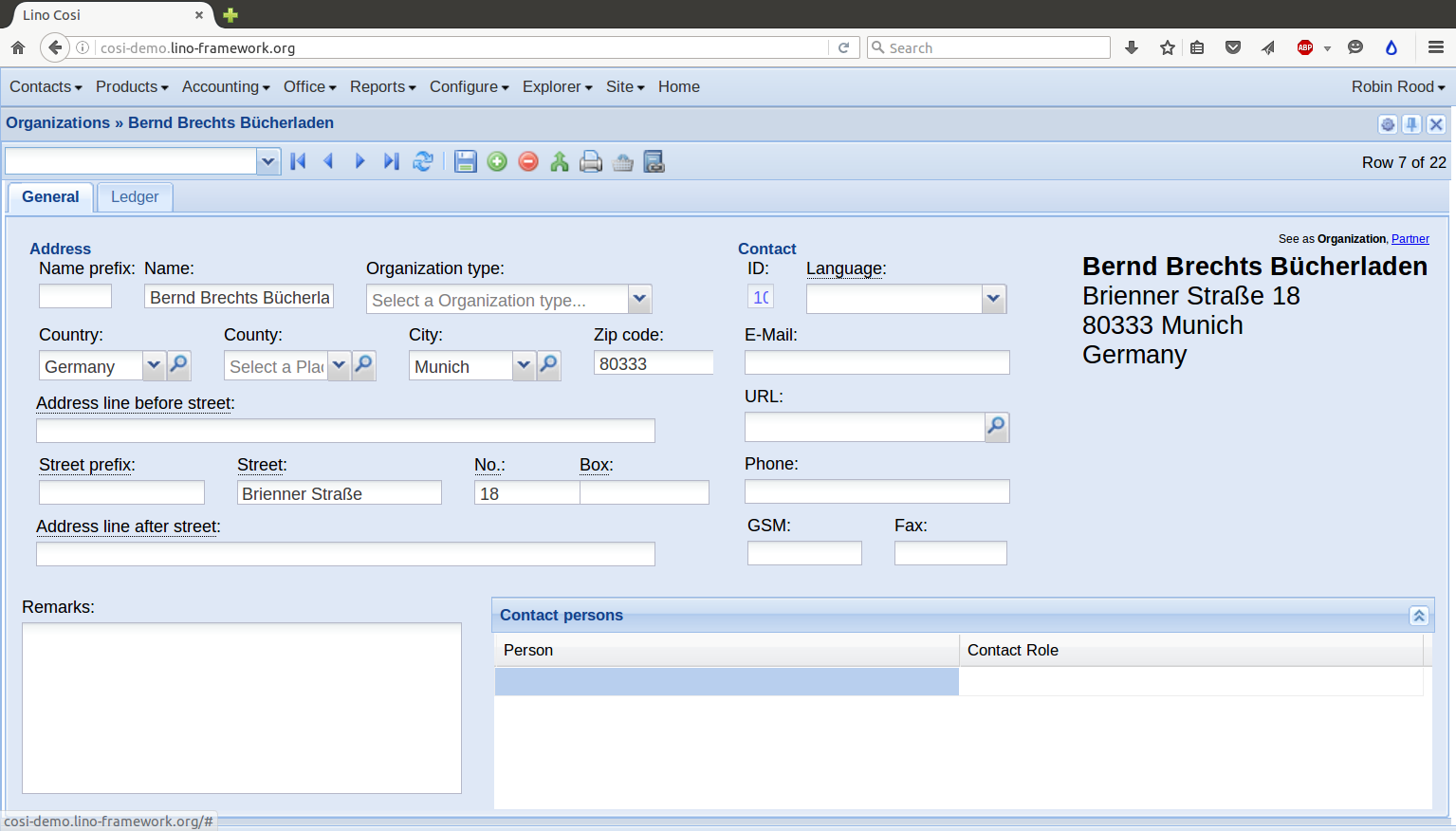The image size is (1456, 831).
Task: Open a new browser tab
Action: coord(230,14)
